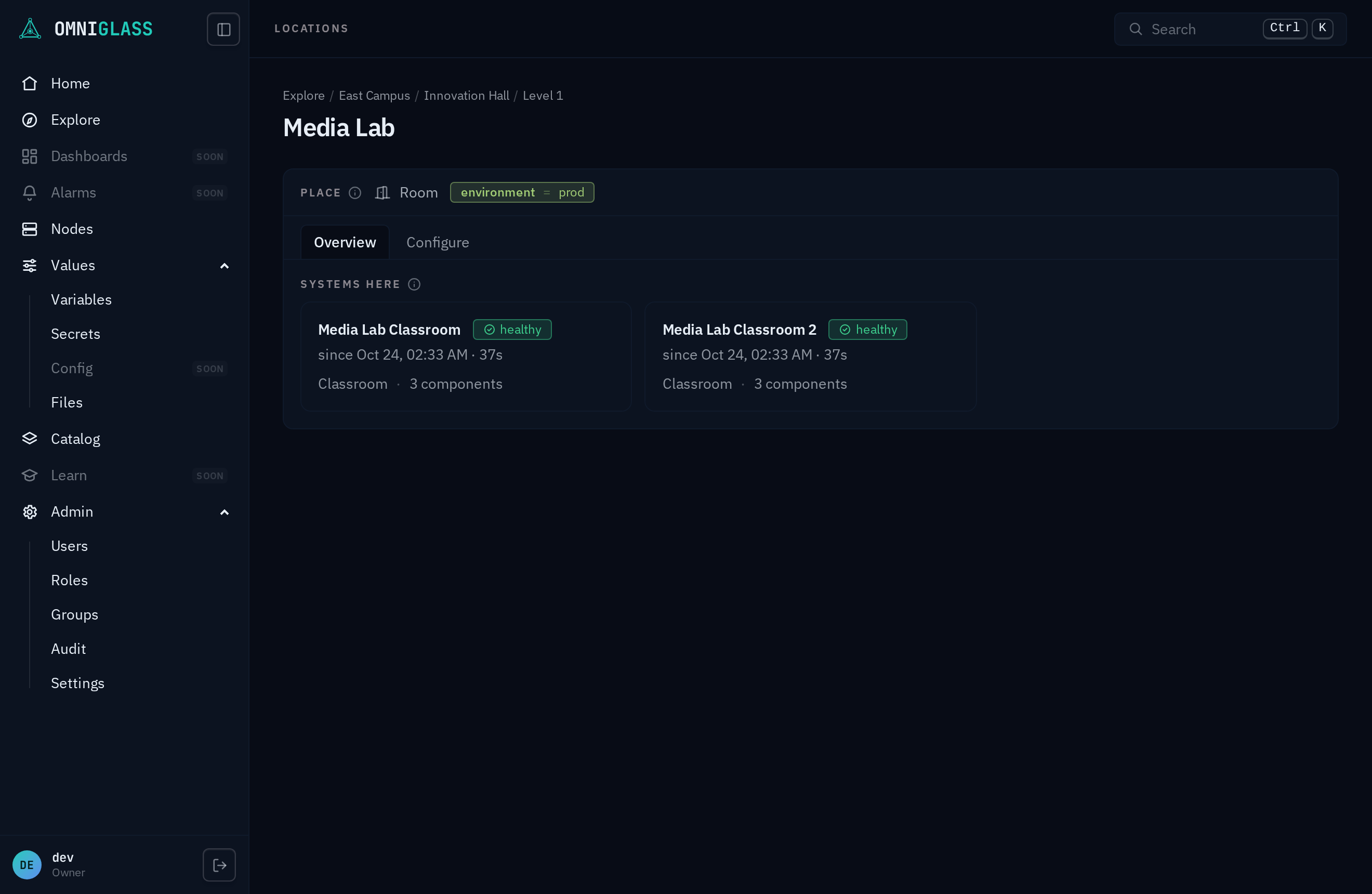1372x894 pixels.
Task: Click healthy badge on Media Lab Classroom 2
Action: tap(867, 330)
